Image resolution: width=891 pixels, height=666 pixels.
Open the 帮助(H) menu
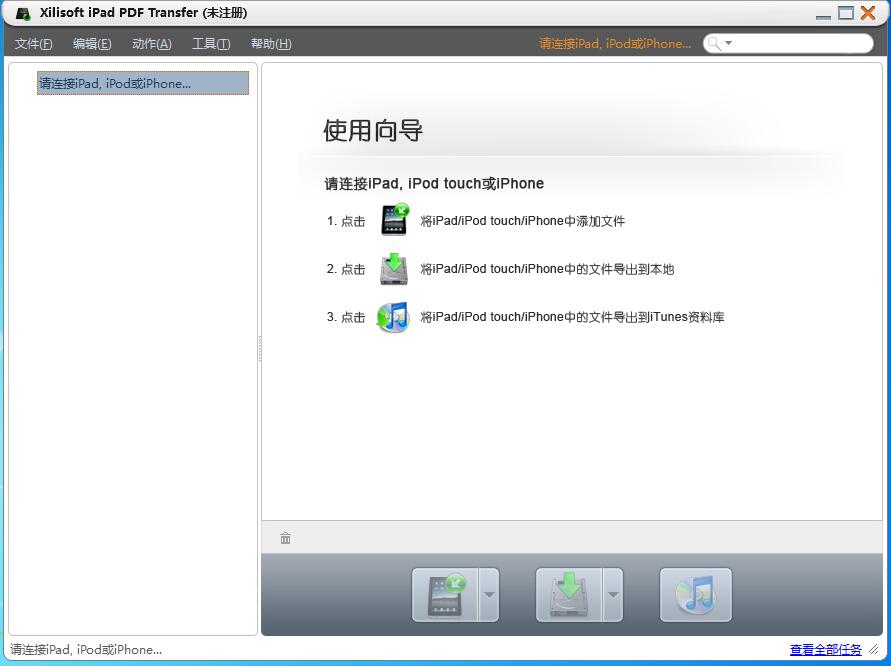[271, 44]
